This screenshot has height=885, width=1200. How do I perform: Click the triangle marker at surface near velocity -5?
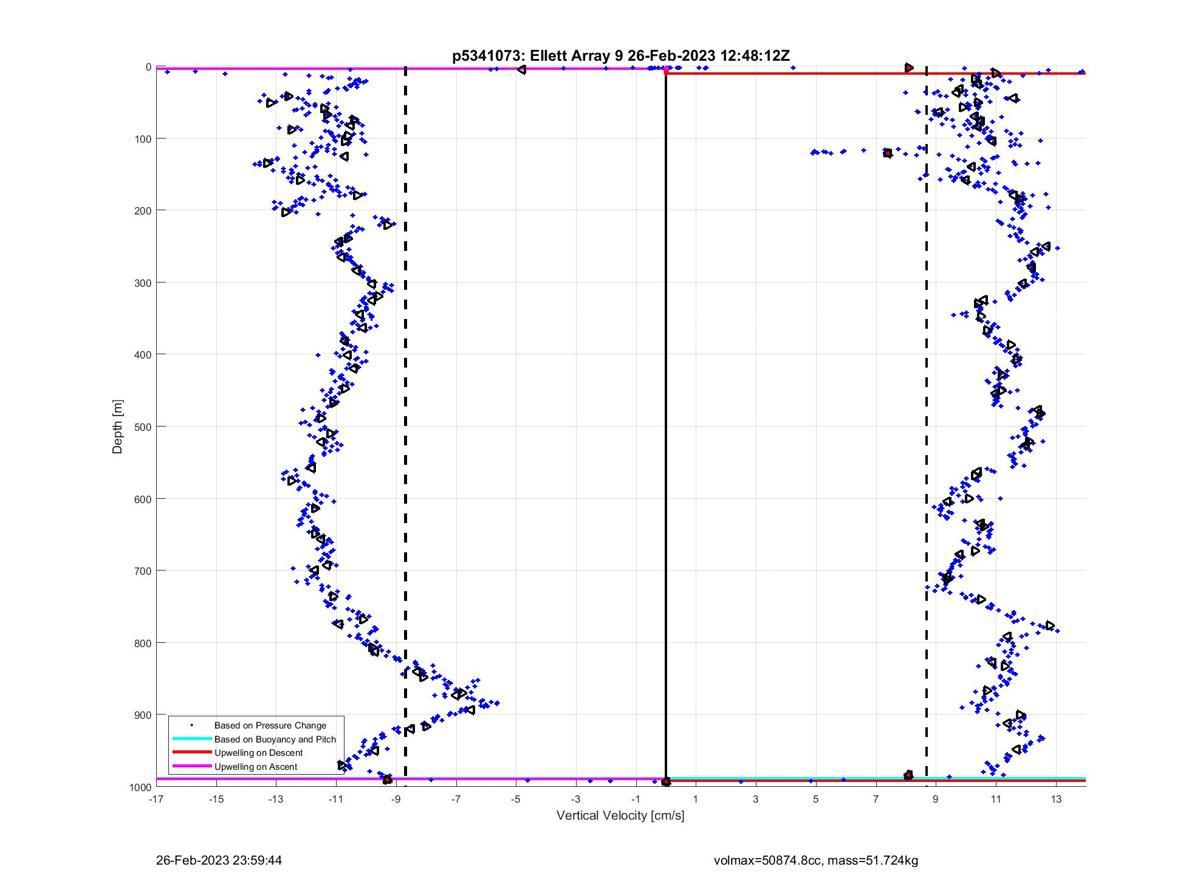pos(521,69)
